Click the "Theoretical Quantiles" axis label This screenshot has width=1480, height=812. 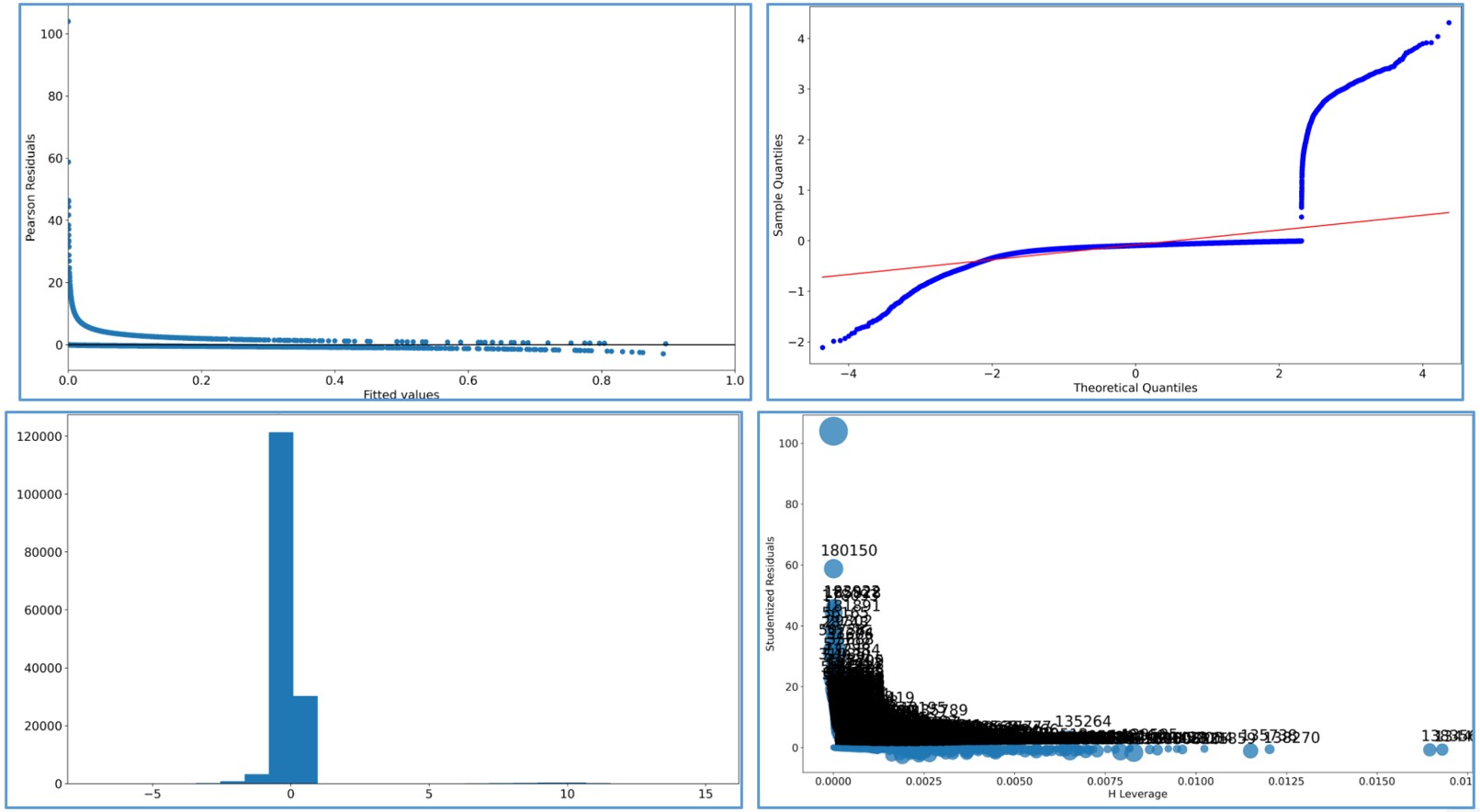tap(1135, 388)
